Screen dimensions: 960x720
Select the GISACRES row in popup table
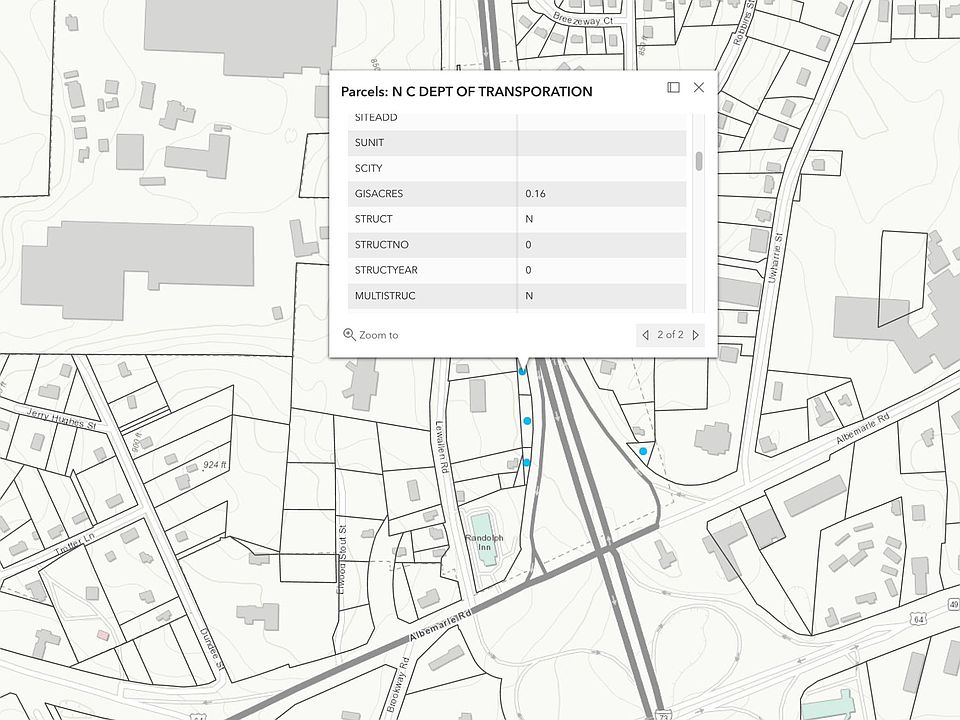[518, 194]
